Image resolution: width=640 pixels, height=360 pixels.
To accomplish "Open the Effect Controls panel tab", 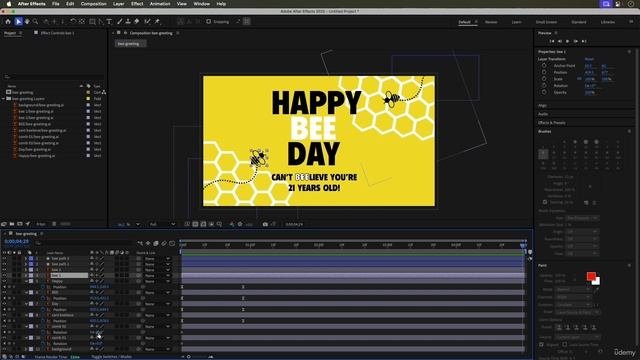I will pos(57,33).
